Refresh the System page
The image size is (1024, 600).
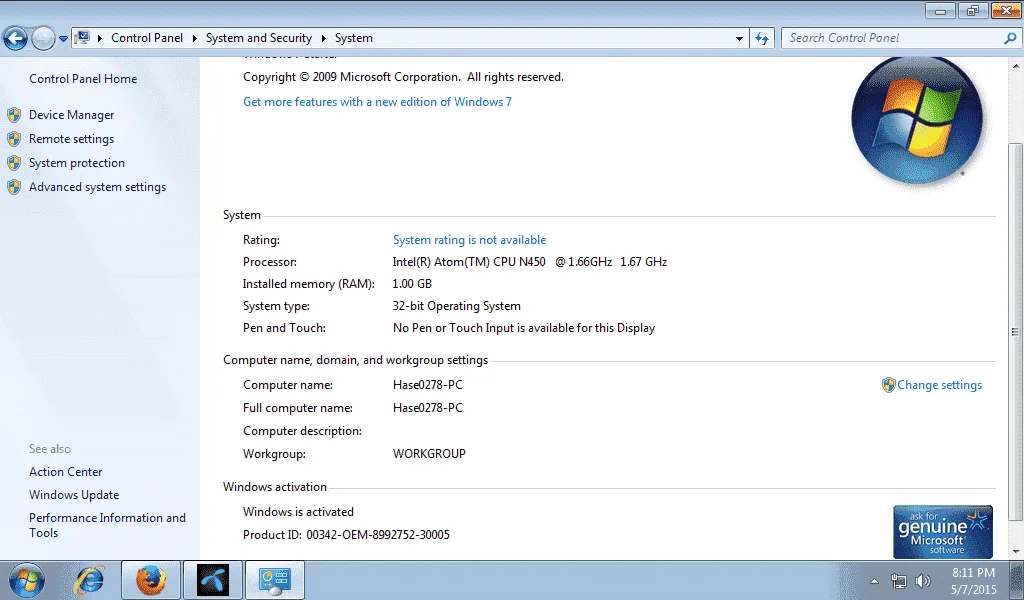[761, 39]
